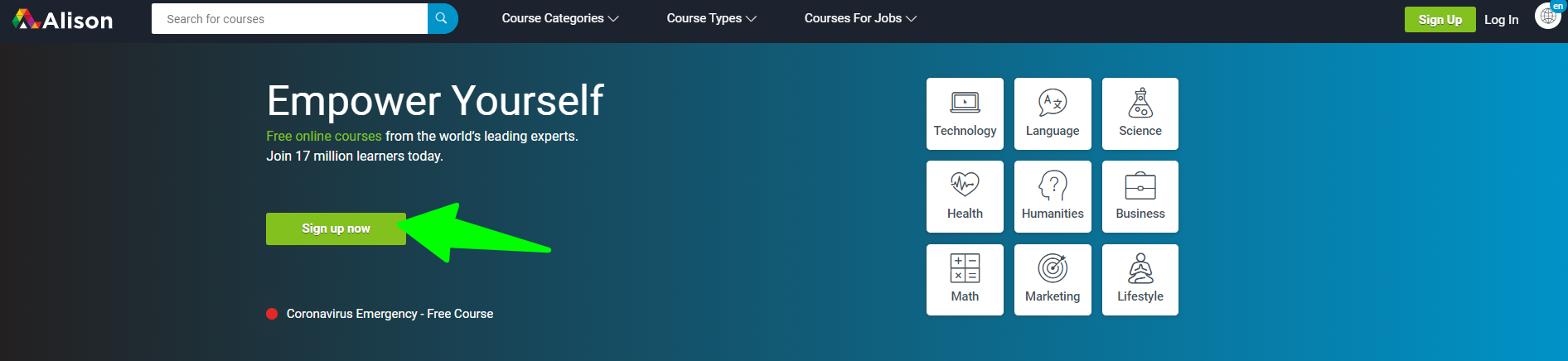
Task: Open Coronavirus Emergency free course link
Action: coord(390,314)
